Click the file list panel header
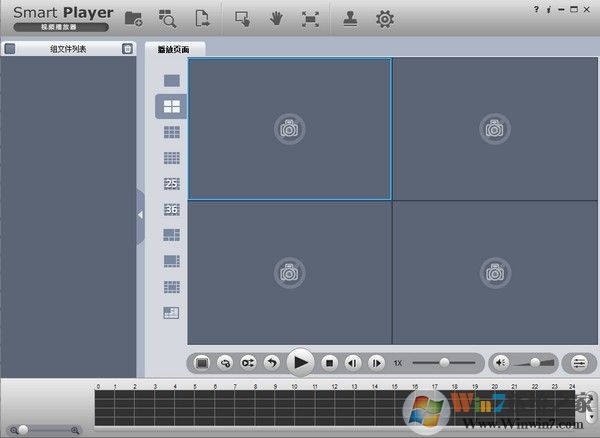This screenshot has height=438, width=600. pyautogui.click(x=68, y=48)
